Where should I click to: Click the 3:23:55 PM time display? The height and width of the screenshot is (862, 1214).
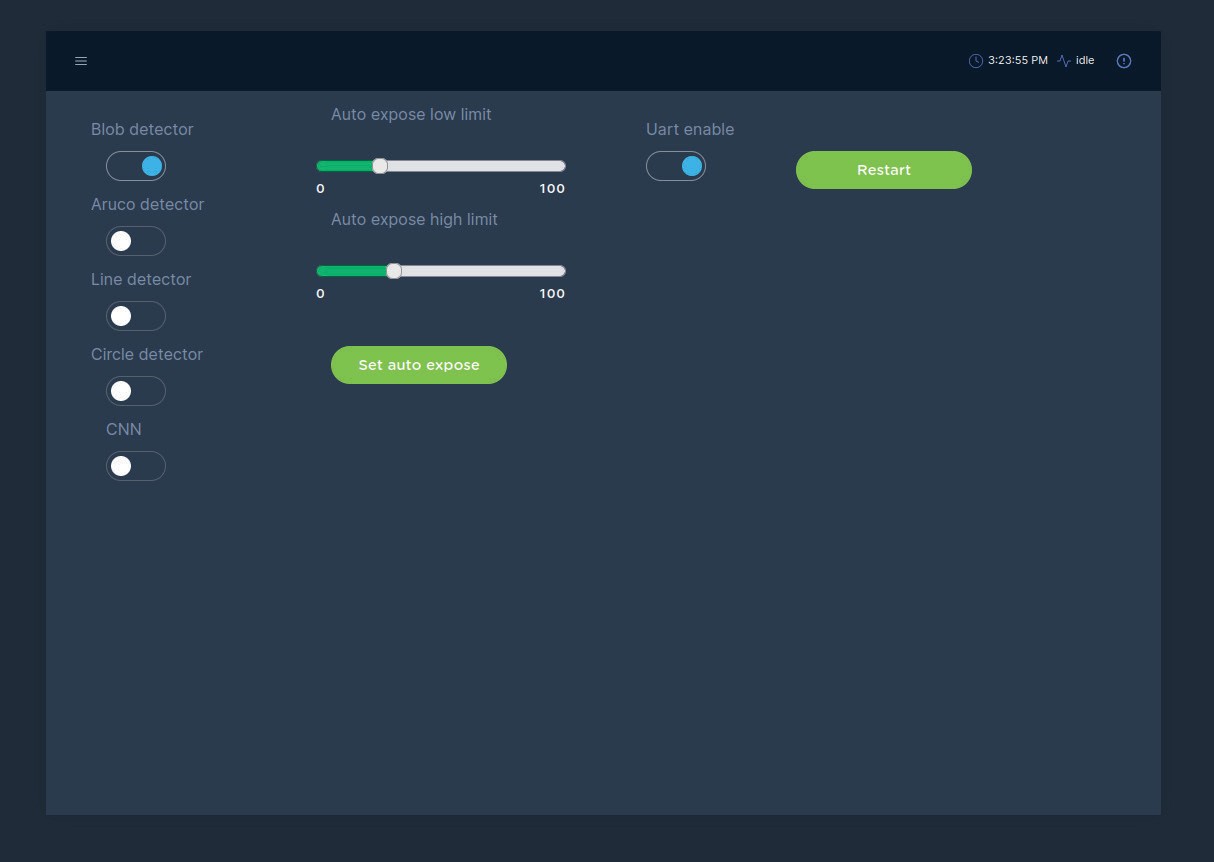[1017, 61]
